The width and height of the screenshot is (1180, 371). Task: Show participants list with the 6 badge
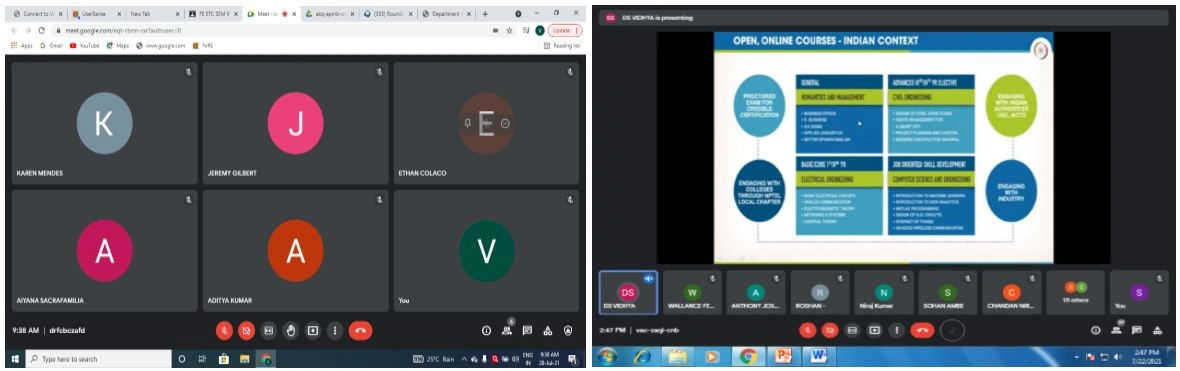point(508,329)
